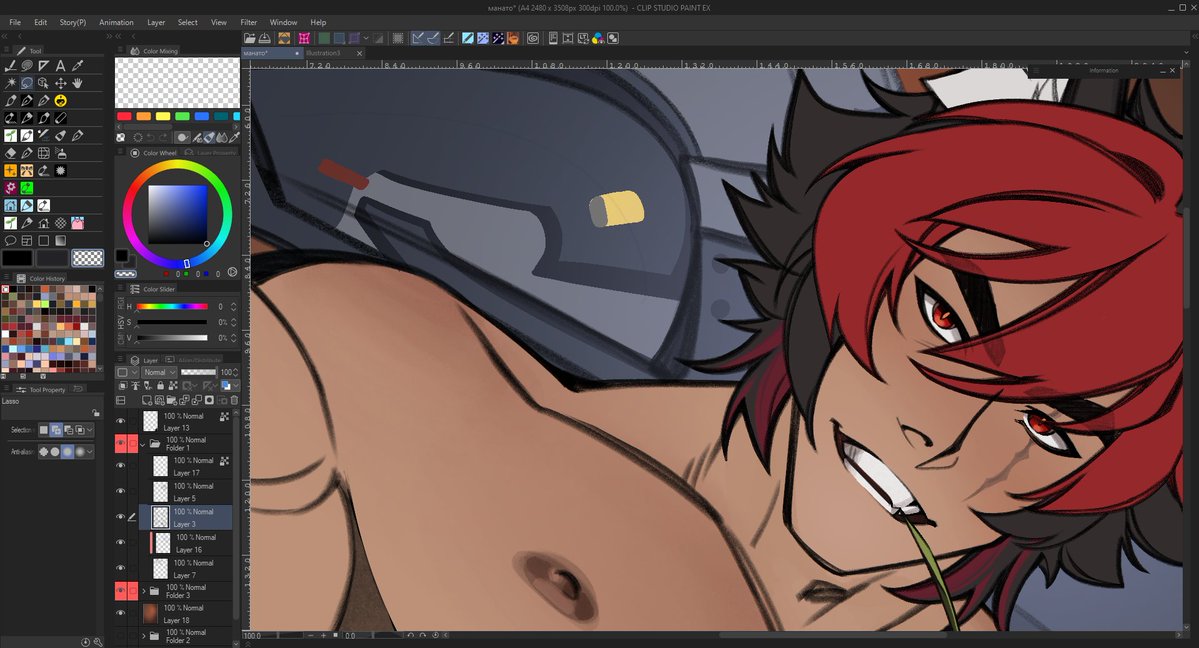
Task: Open the Selection mode dropdown arrow
Action: point(90,430)
